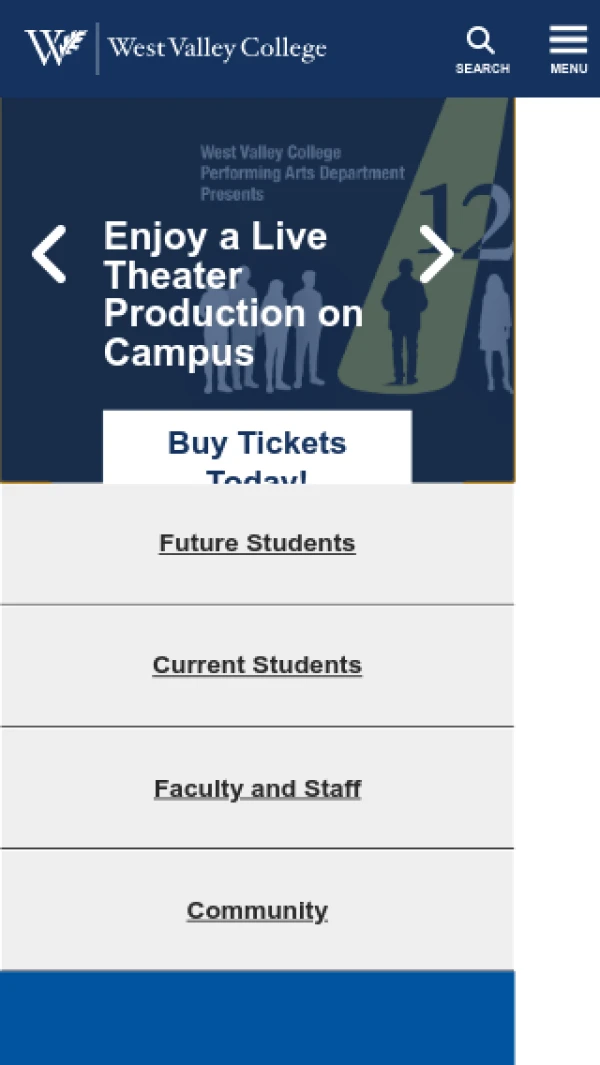Click the search magnifying glass icon
This screenshot has width=600, height=1065.
pos(481,40)
